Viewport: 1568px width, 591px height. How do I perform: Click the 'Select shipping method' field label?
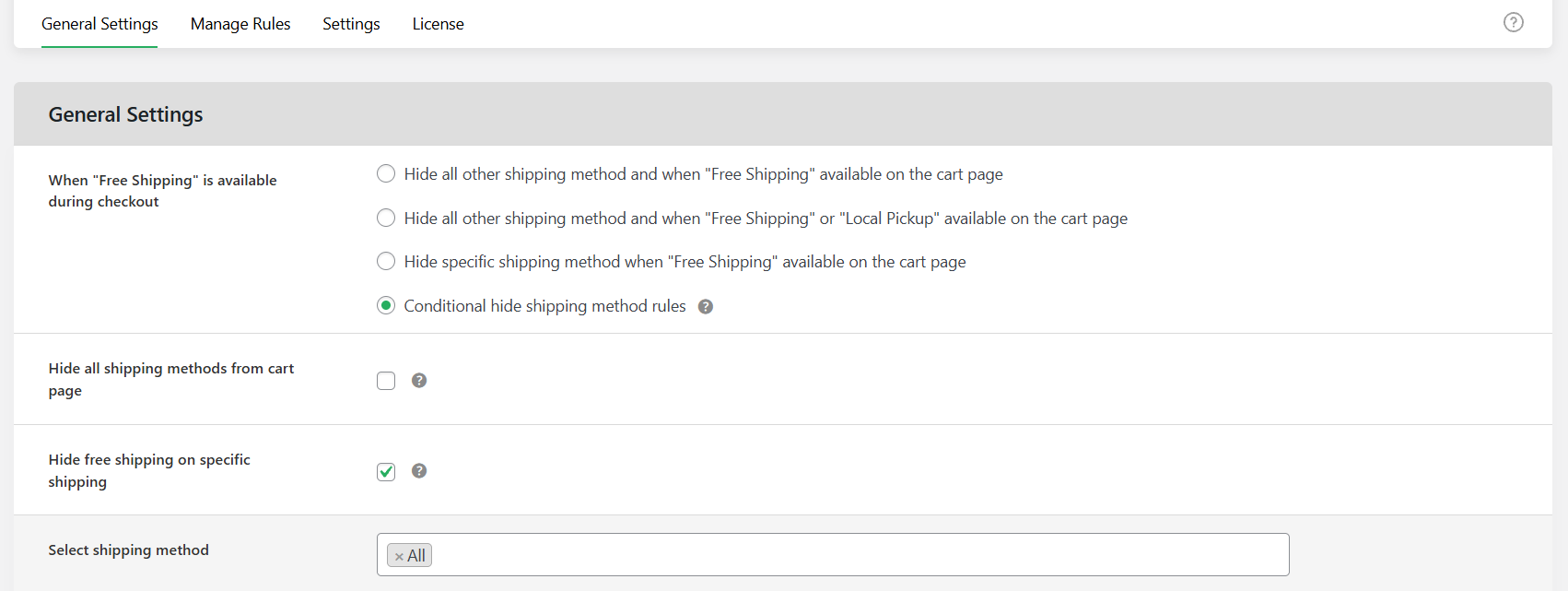point(129,550)
